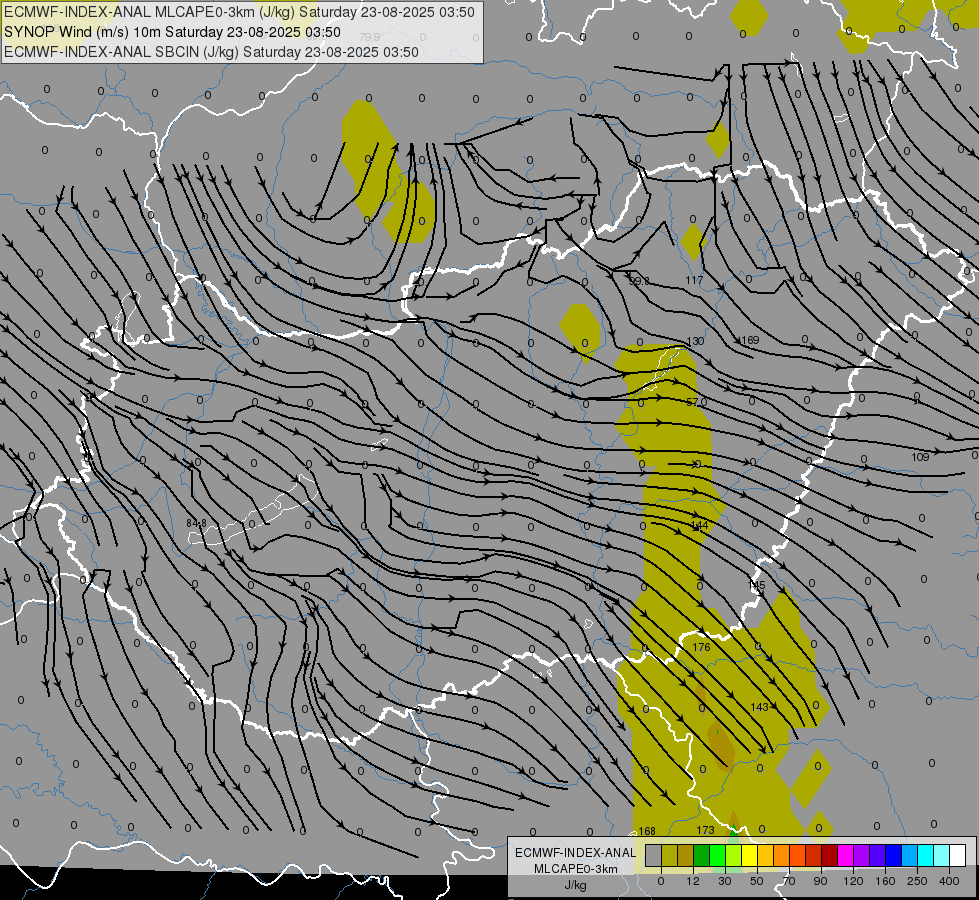Screen dimensions: 979x900
Task: Click the 130 value on the map
Action: click(x=695, y=341)
